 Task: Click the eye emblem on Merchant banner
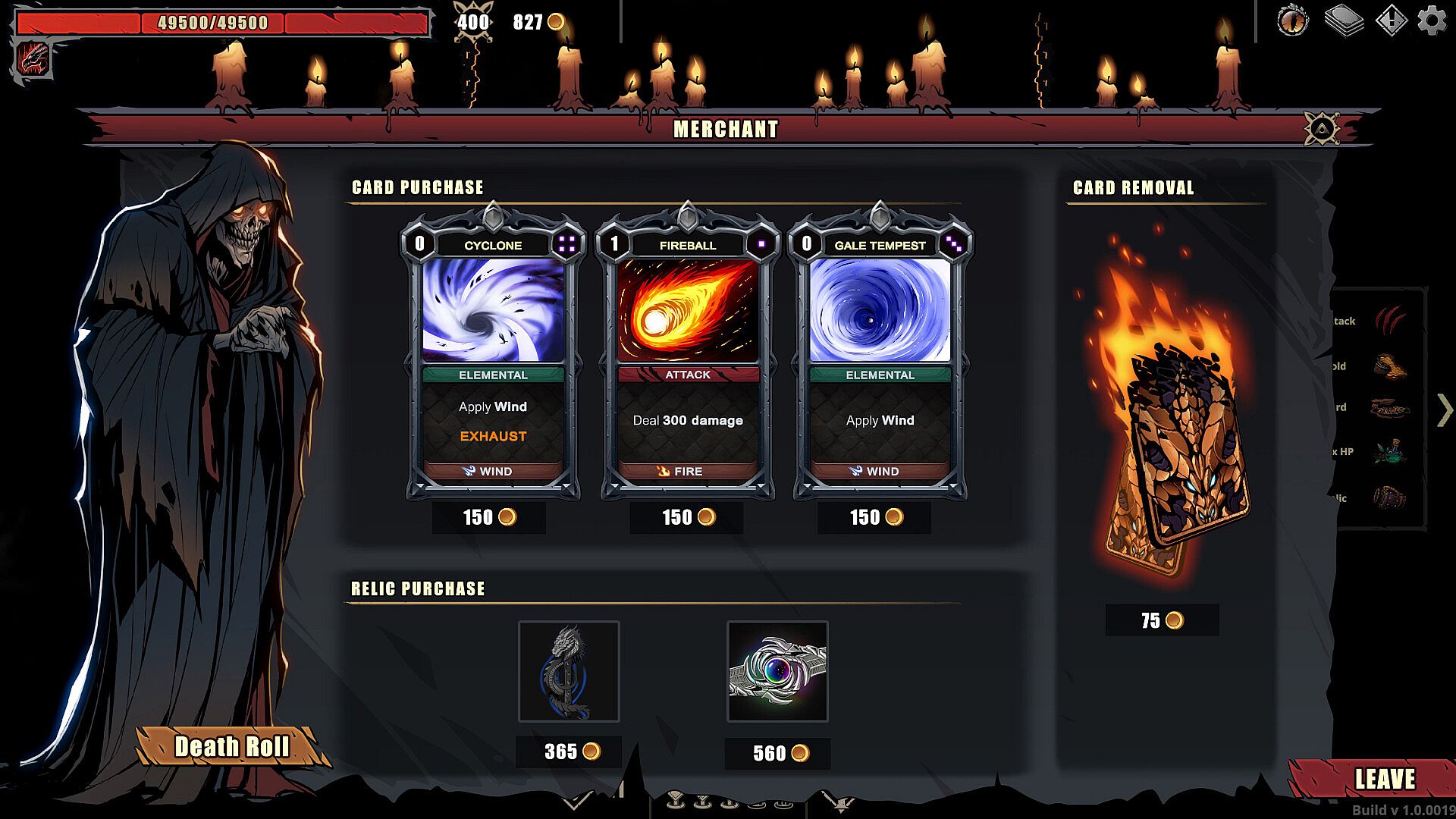point(1322,129)
